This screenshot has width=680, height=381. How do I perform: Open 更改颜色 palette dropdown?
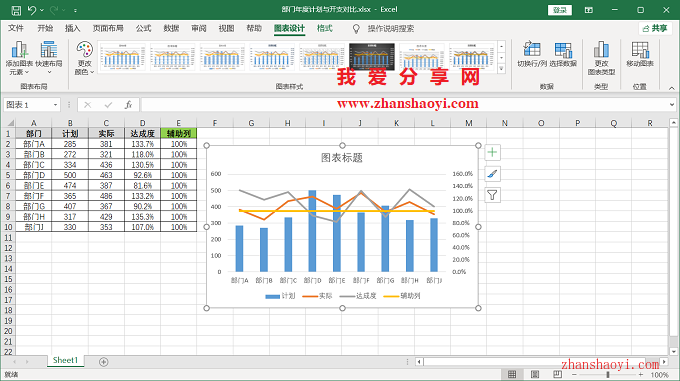[84, 58]
